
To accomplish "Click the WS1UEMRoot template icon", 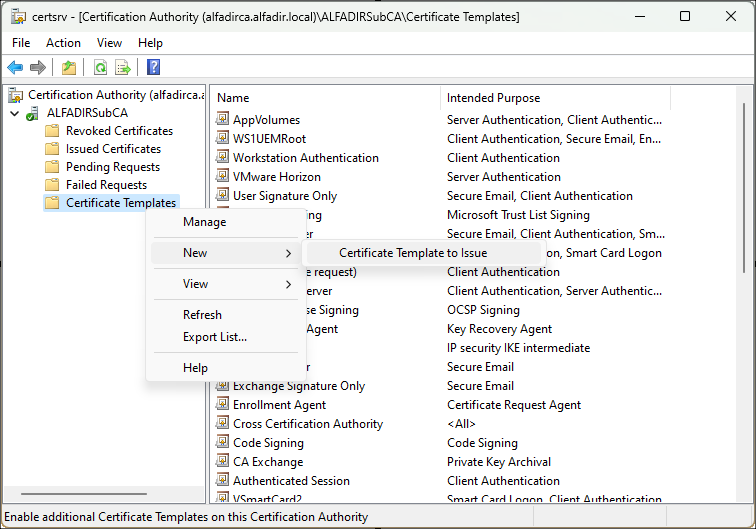I will click(222, 138).
